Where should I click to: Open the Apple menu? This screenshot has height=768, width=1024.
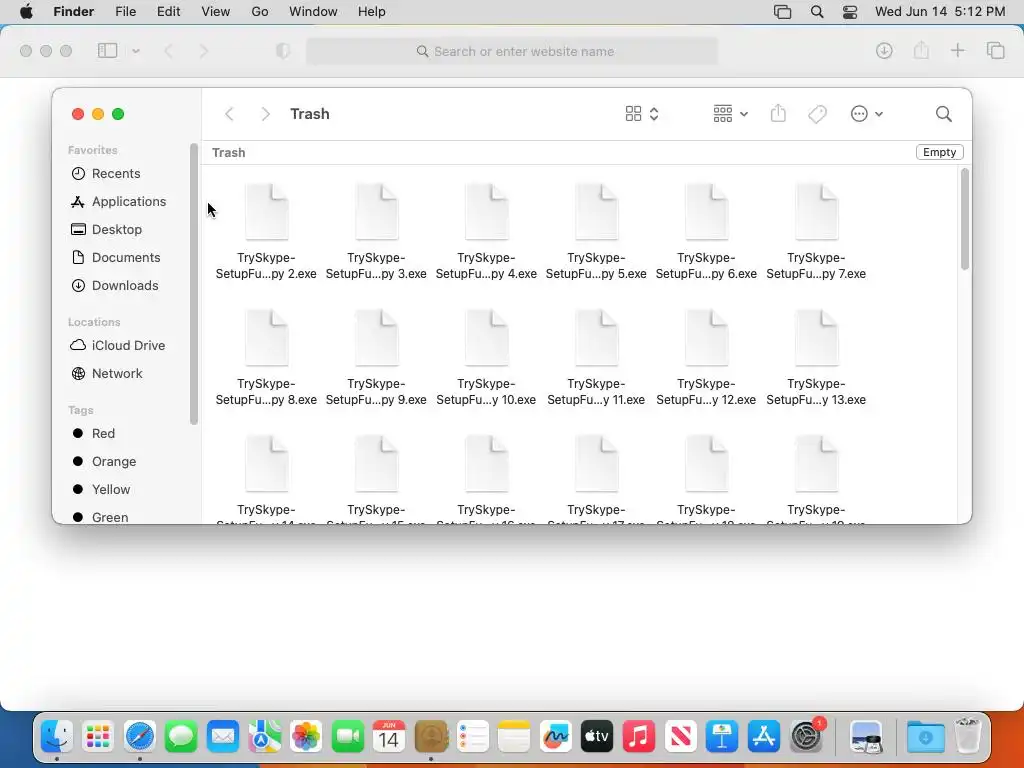click(26, 12)
